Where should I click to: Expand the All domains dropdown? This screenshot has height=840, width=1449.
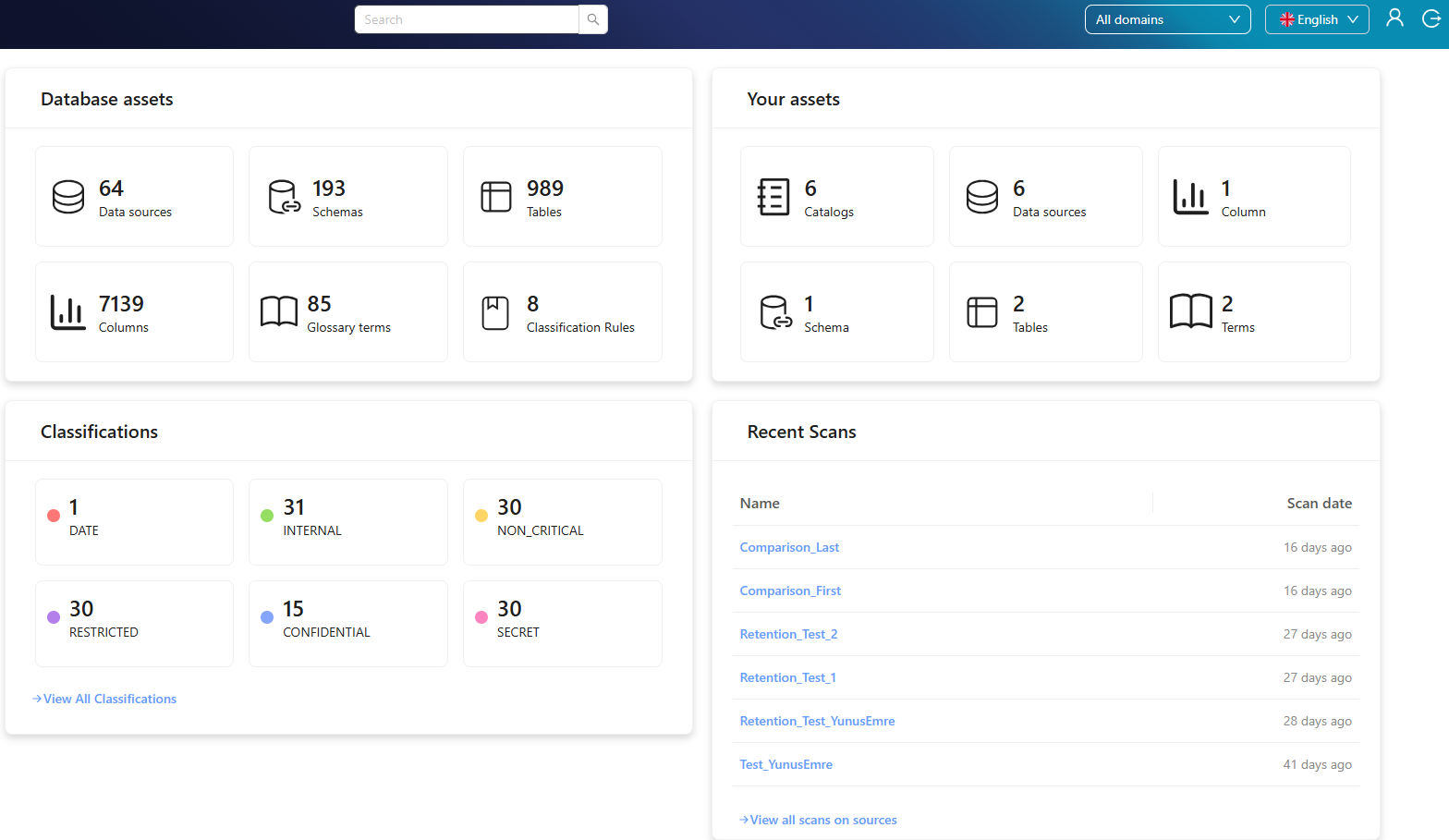tap(1167, 19)
